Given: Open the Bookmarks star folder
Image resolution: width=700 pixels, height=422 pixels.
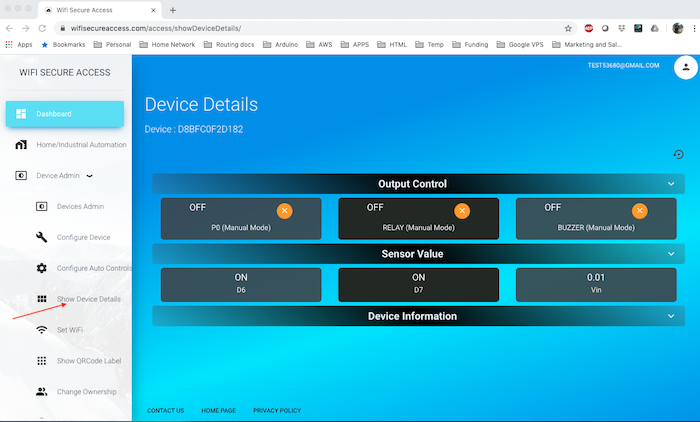Looking at the screenshot, I should point(63,45).
